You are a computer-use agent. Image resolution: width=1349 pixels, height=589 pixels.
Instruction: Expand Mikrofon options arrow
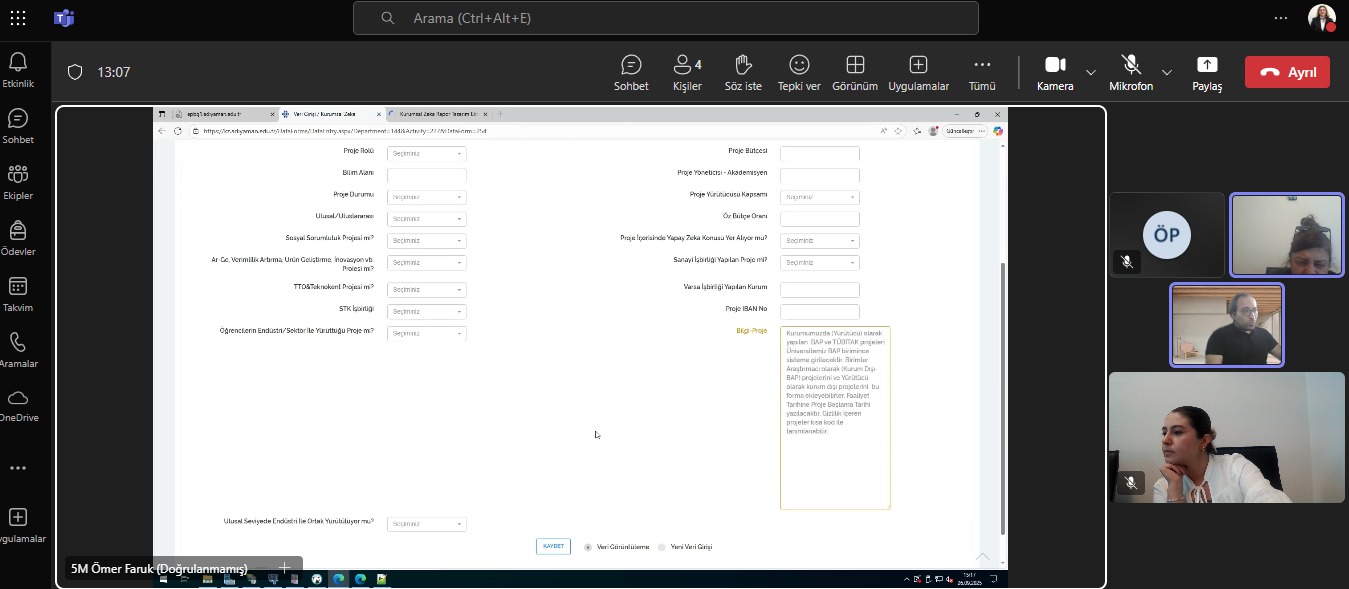1167,72
